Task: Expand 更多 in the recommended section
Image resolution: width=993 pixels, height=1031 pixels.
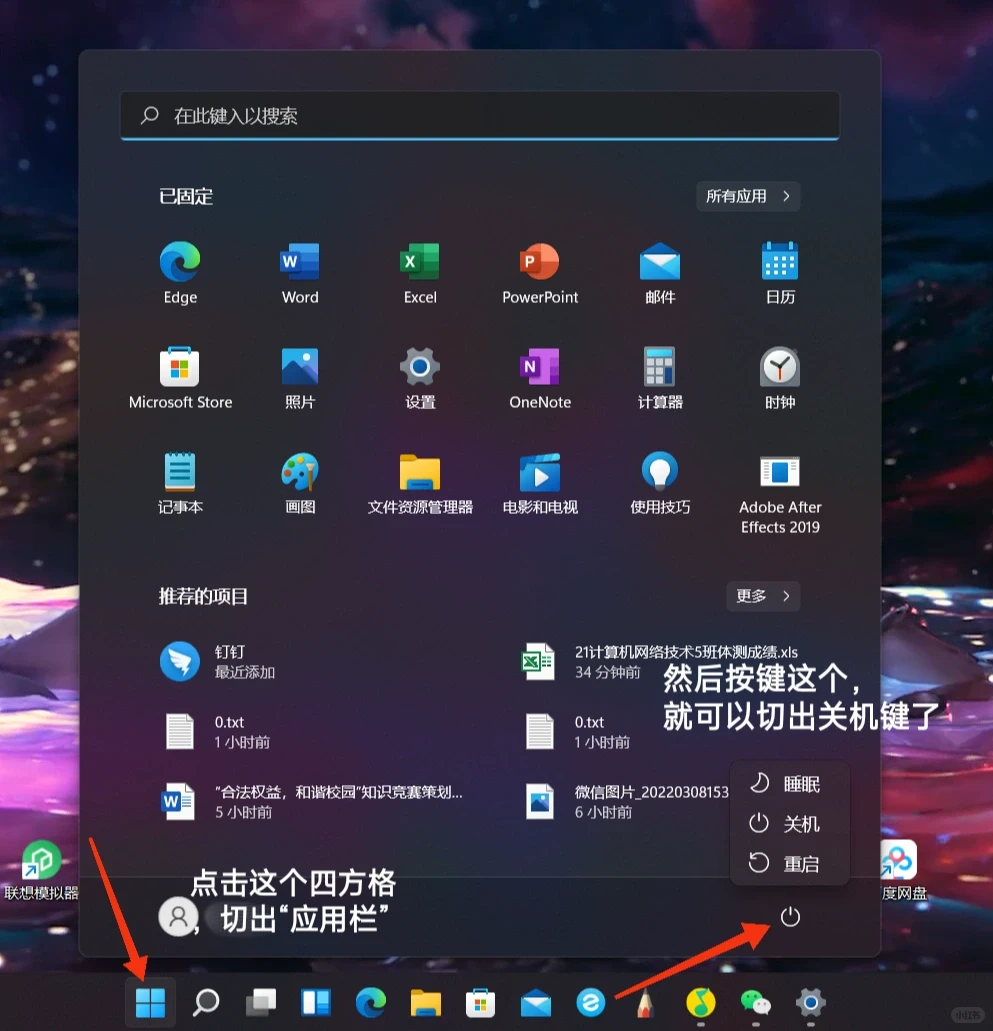Action: pyautogui.click(x=763, y=596)
